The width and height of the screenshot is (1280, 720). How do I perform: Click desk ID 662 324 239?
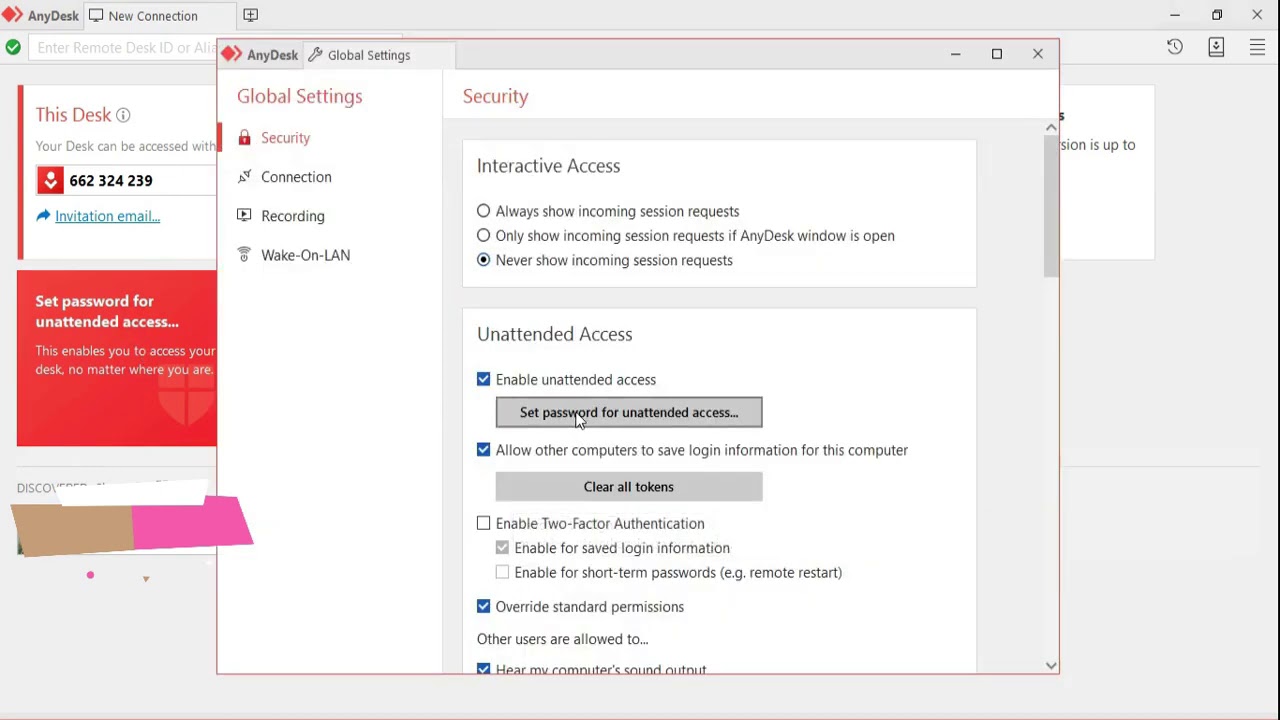(x=111, y=180)
